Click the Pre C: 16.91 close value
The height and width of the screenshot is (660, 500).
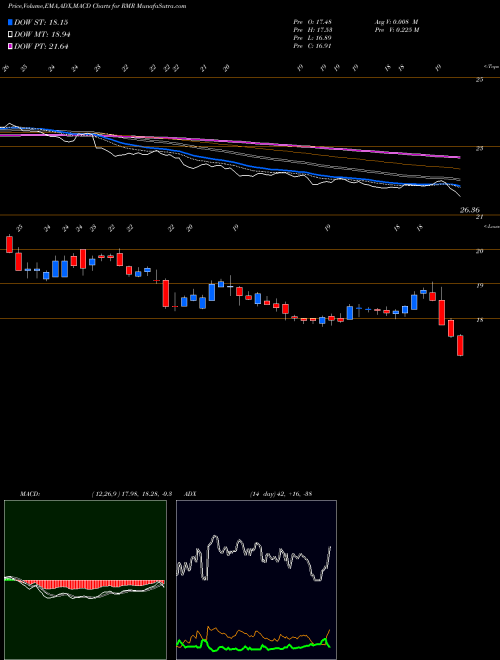312,46
